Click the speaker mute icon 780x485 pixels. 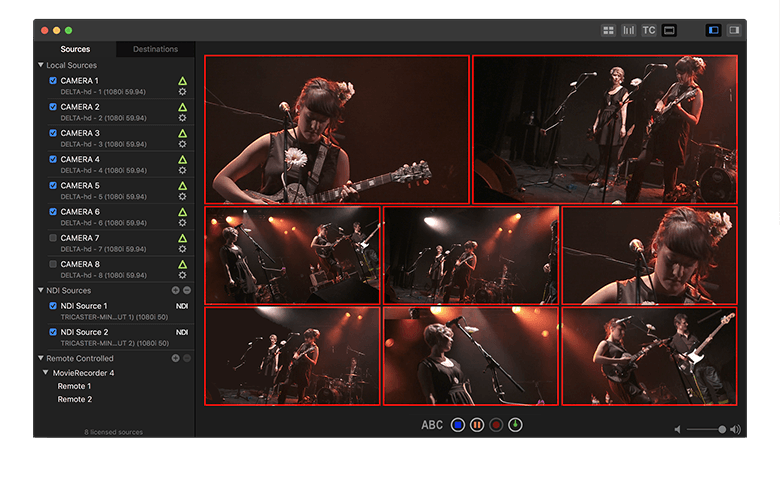678,429
